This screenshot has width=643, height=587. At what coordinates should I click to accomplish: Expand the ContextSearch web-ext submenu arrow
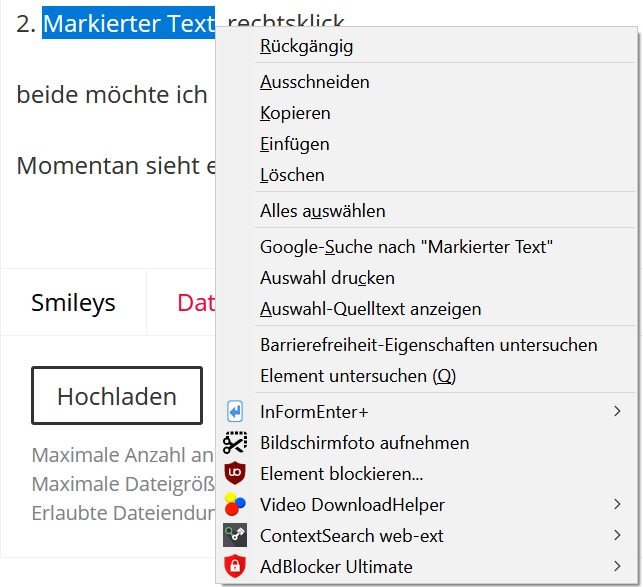[x=617, y=535]
